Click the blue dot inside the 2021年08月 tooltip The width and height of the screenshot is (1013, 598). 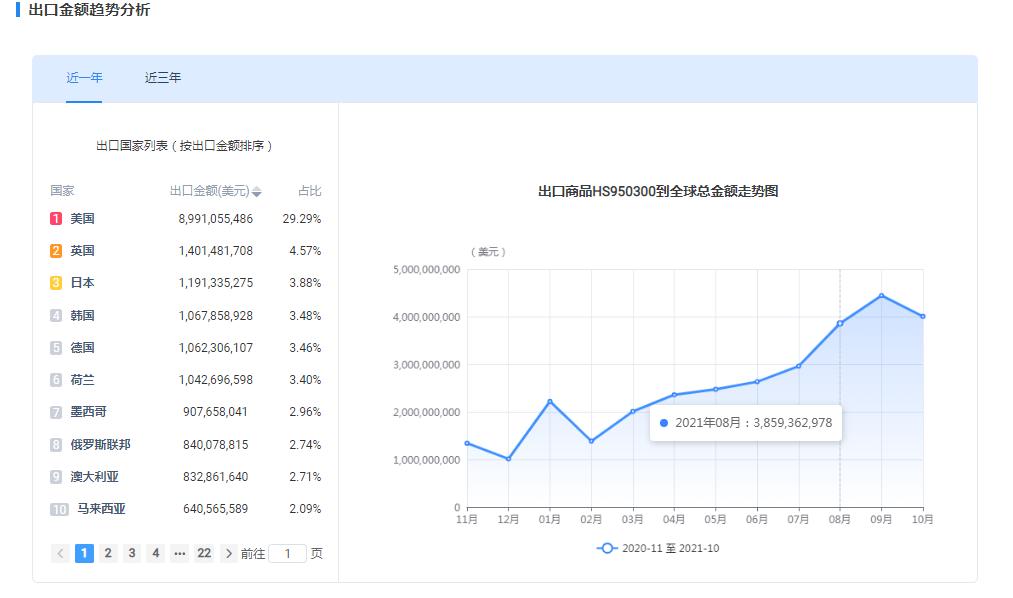tap(662, 424)
